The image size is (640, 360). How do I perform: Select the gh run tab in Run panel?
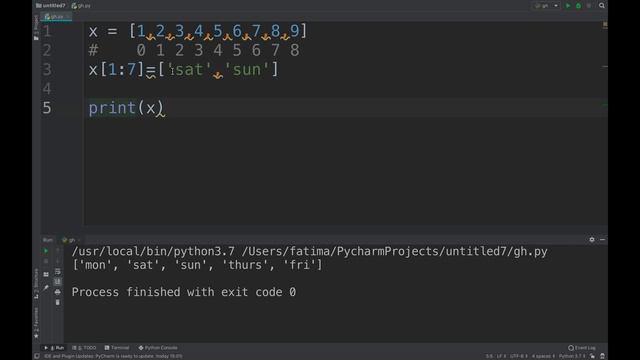click(70, 240)
